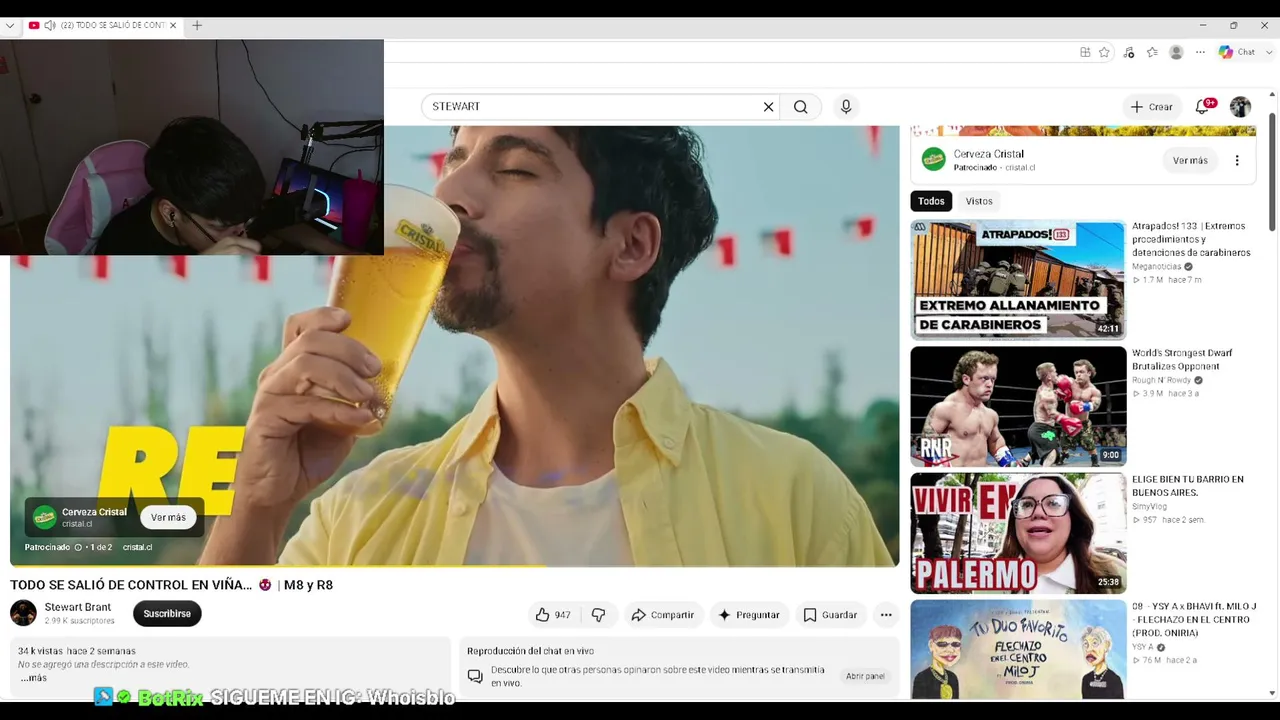Open the browser profile icon
Viewport: 1280px width, 720px height.
tap(1176, 52)
